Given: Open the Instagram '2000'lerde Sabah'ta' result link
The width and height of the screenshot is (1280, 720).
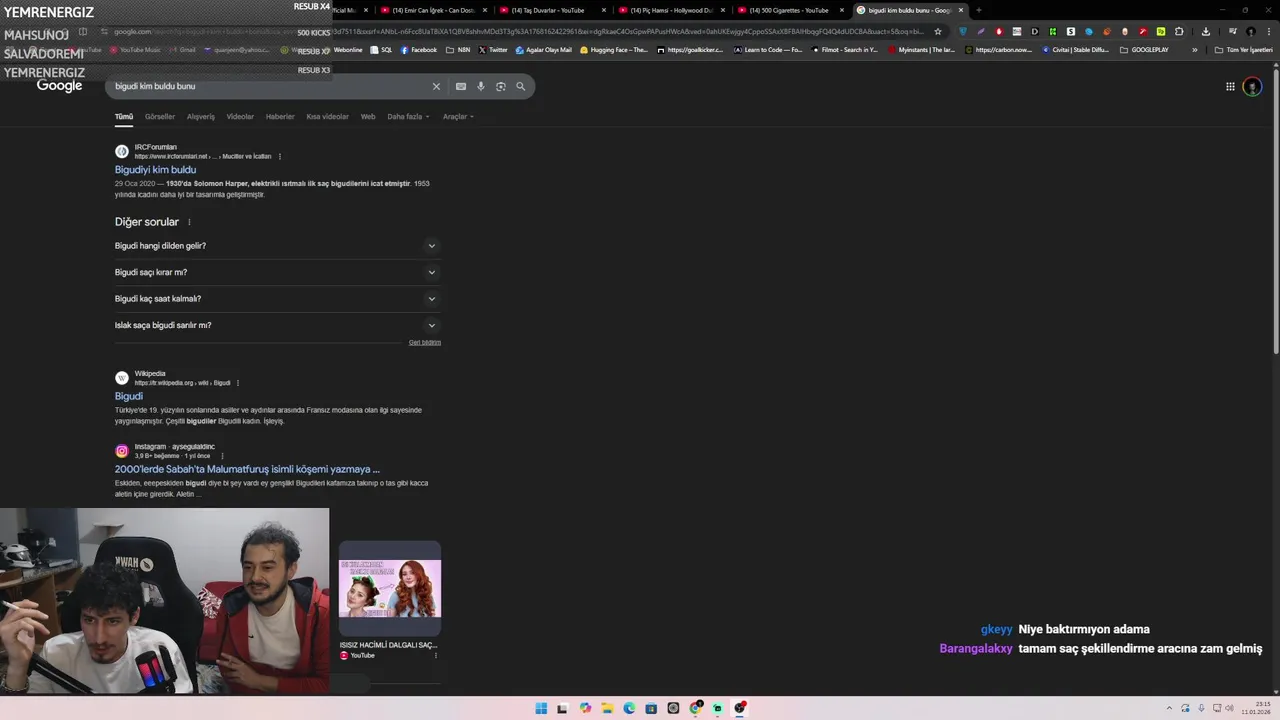Looking at the screenshot, I should pyautogui.click(x=247, y=469).
